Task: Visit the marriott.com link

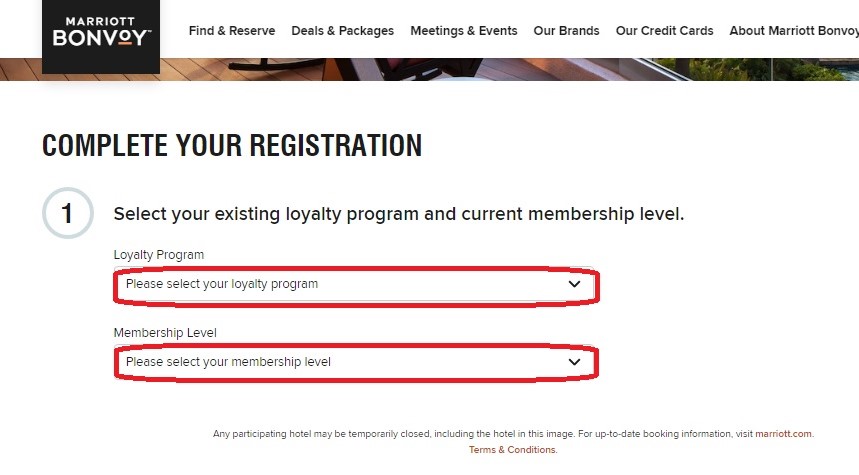Action: coord(783,434)
